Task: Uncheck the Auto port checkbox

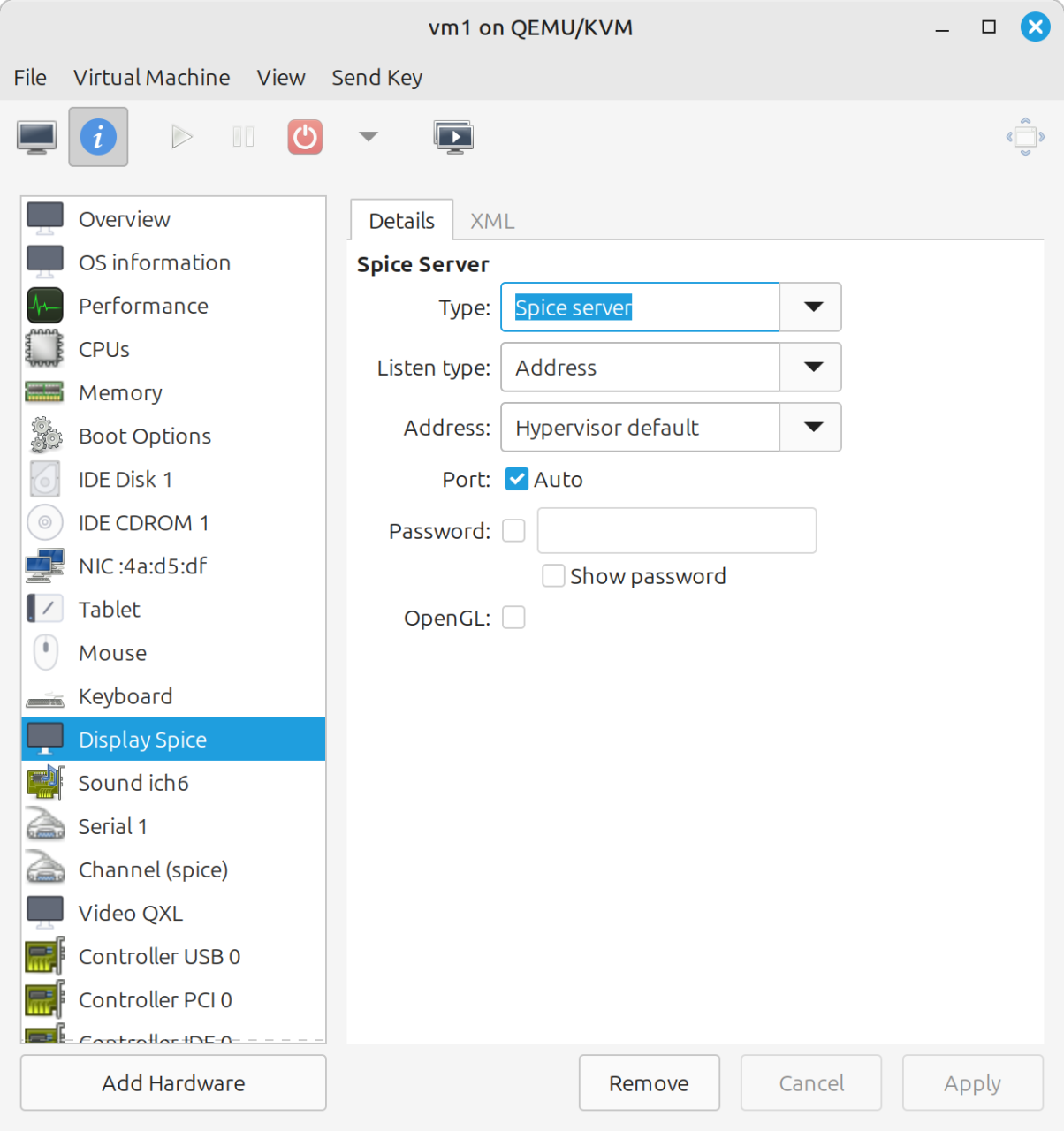Action: [x=517, y=479]
